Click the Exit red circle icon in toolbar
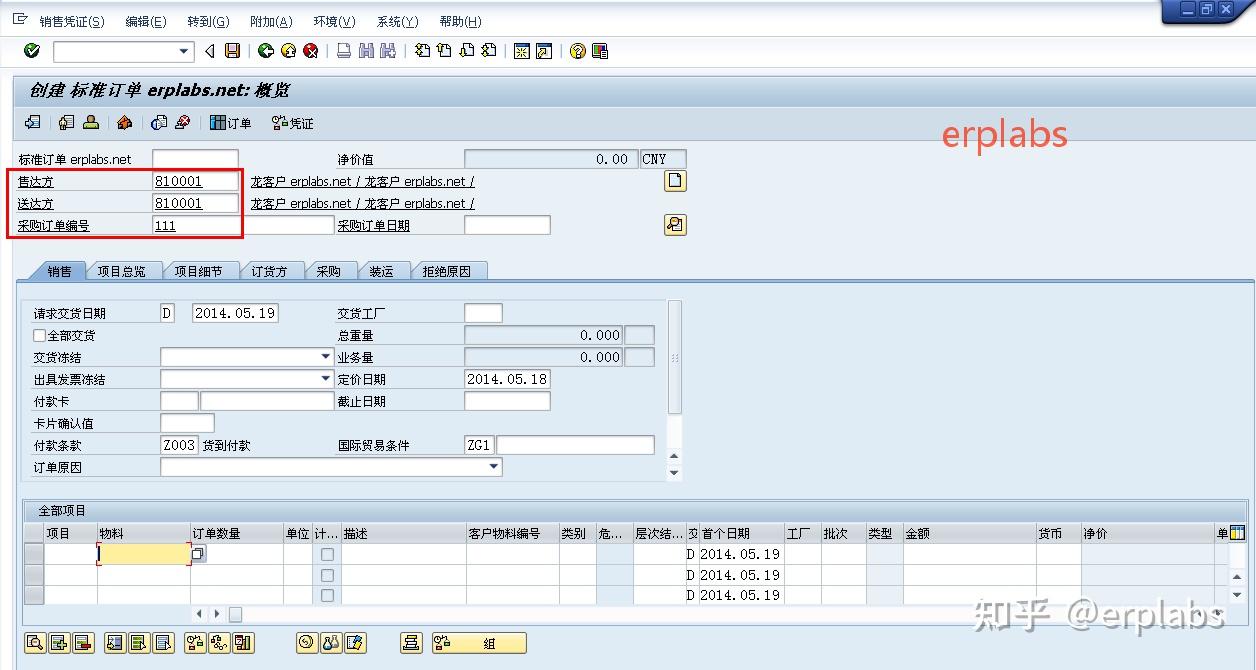Image resolution: width=1256 pixels, height=670 pixels. pyautogui.click(x=309, y=51)
